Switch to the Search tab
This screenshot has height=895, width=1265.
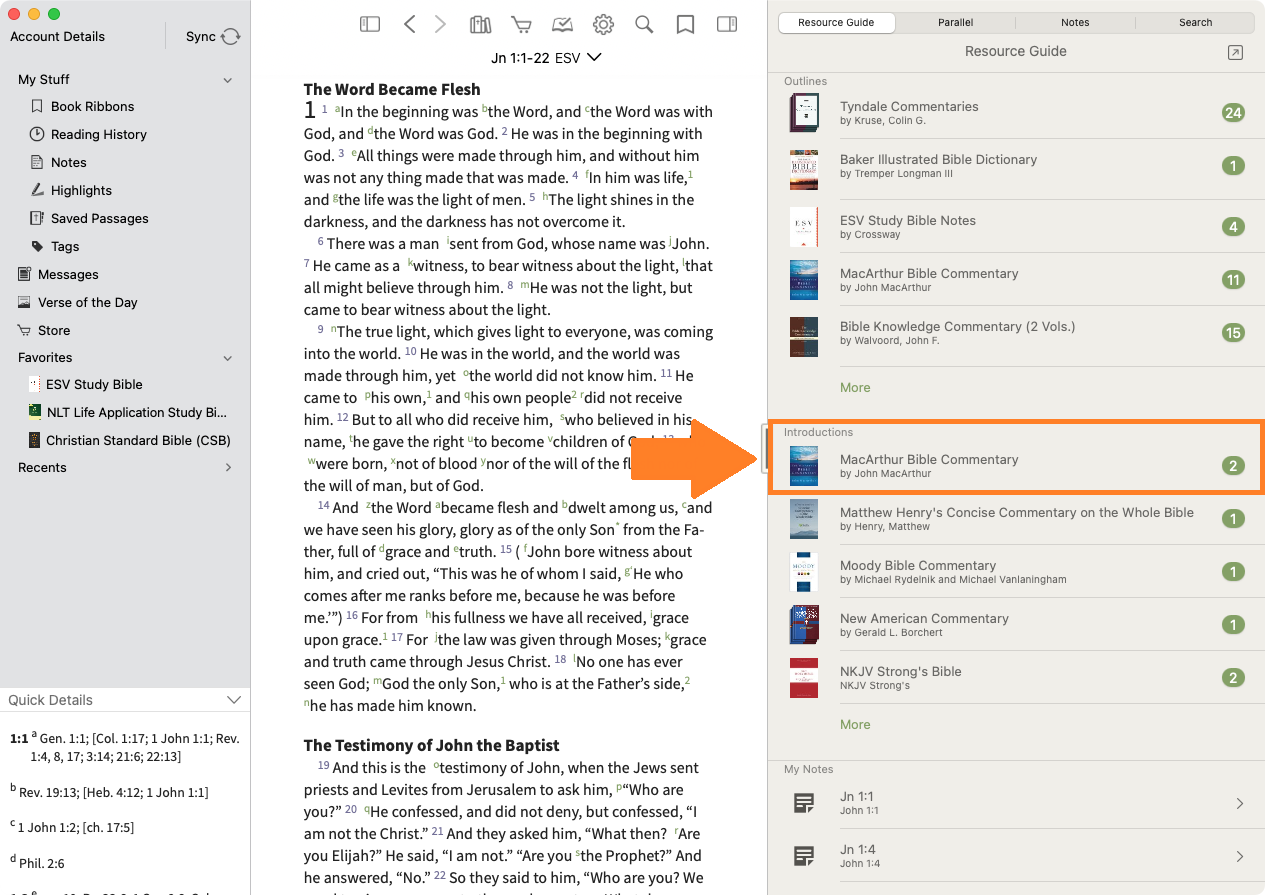(1195, 22)
